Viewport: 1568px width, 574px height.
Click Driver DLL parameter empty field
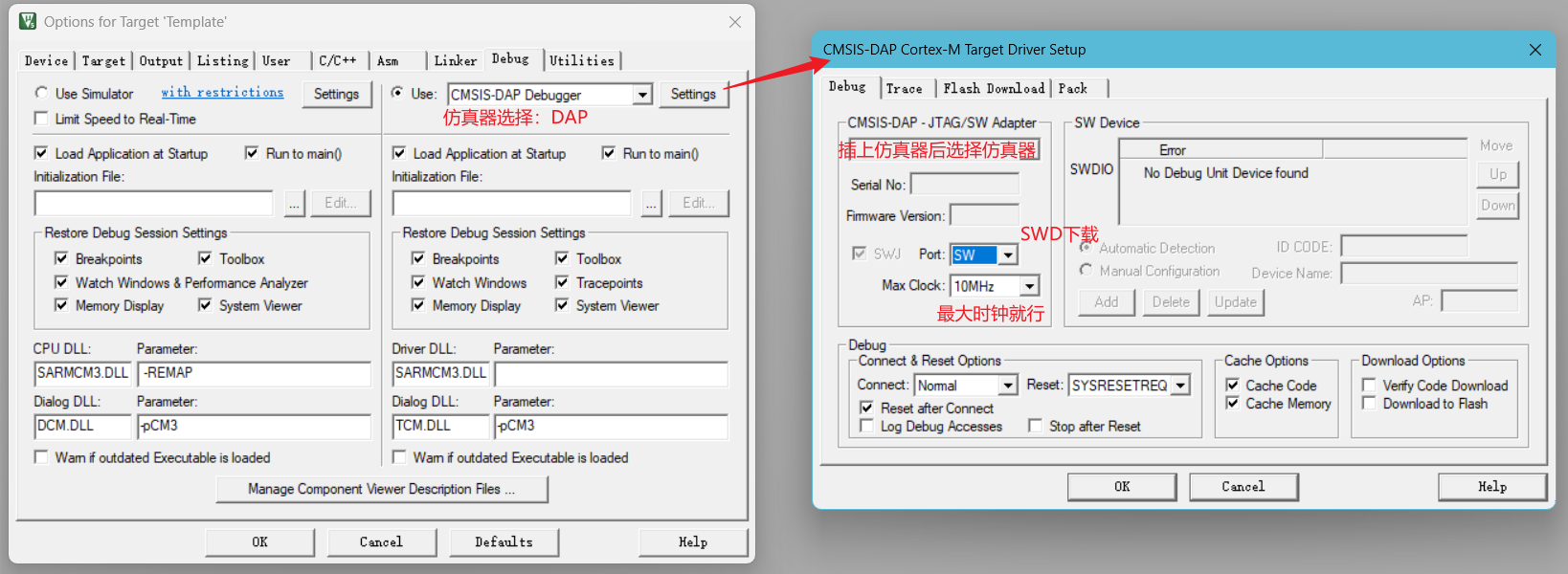pyautogui.click(x=611, y=373)
